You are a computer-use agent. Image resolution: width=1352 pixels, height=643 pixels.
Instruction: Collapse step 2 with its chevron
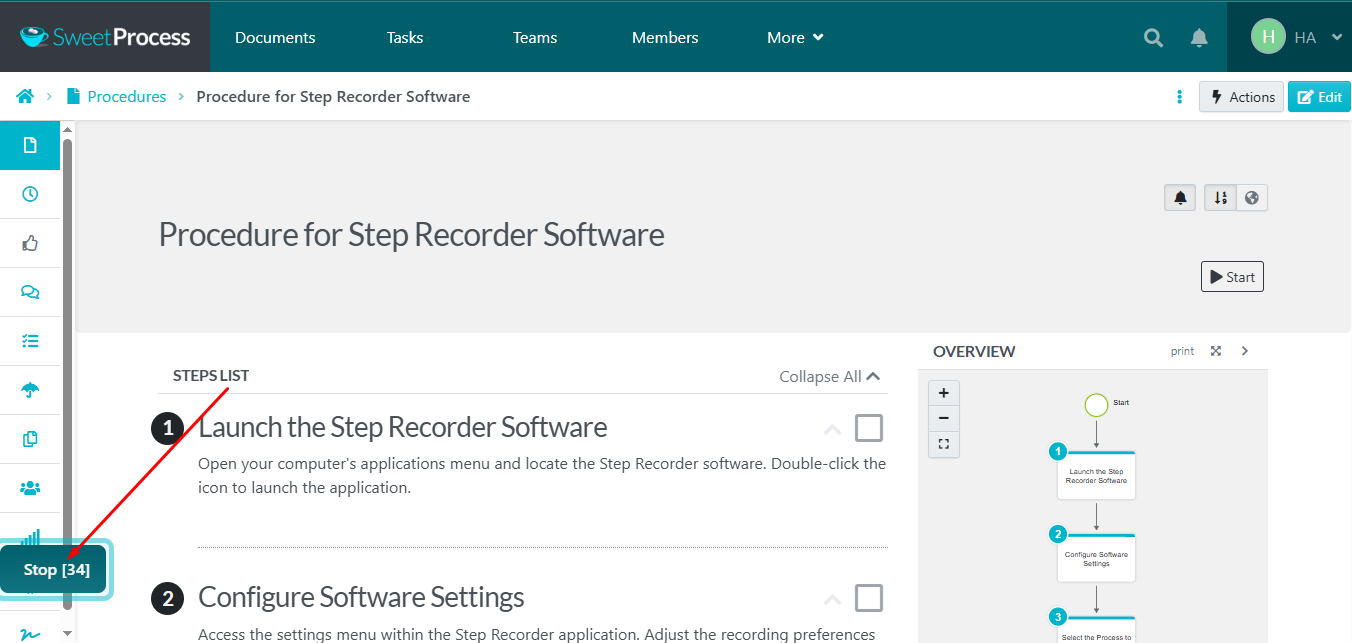(832, 600)
